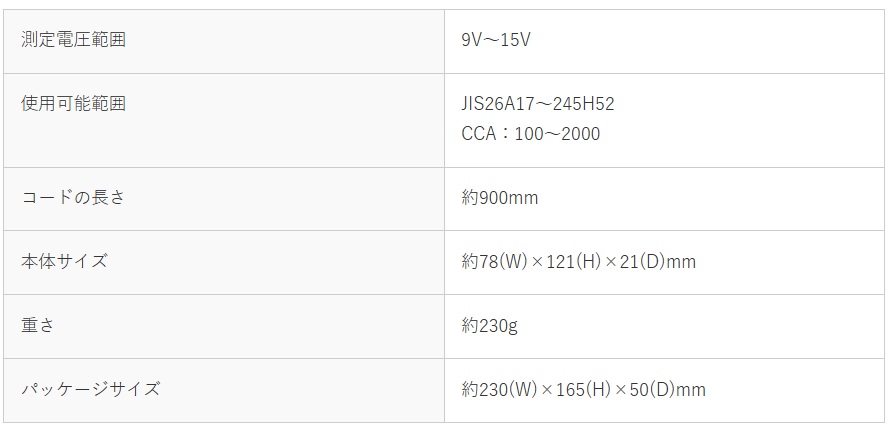
Task: Select the 本体サイズ label
Action: (64, 261)
